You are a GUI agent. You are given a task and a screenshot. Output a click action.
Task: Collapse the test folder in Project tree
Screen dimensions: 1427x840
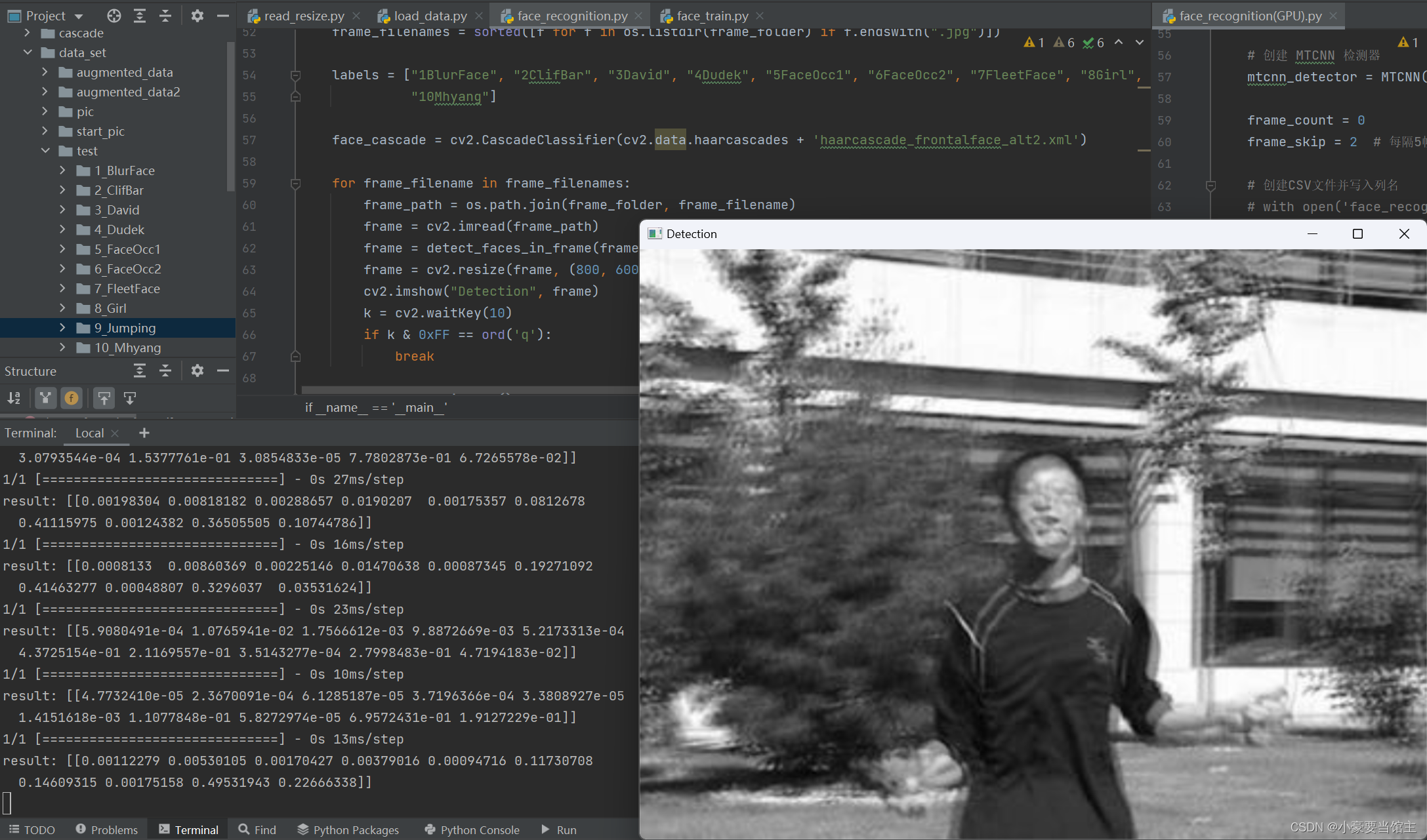[46, 151]
